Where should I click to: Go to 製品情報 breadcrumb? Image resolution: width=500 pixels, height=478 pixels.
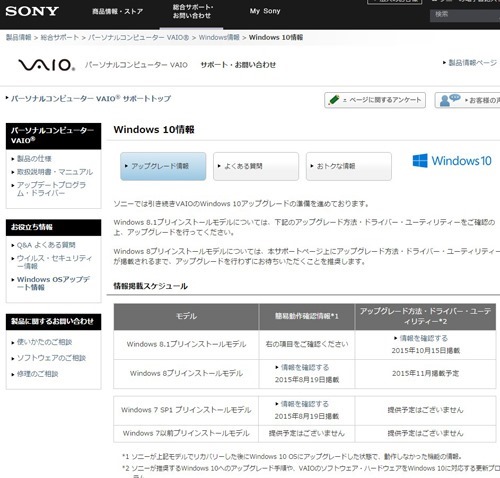(x=19, y=37)
